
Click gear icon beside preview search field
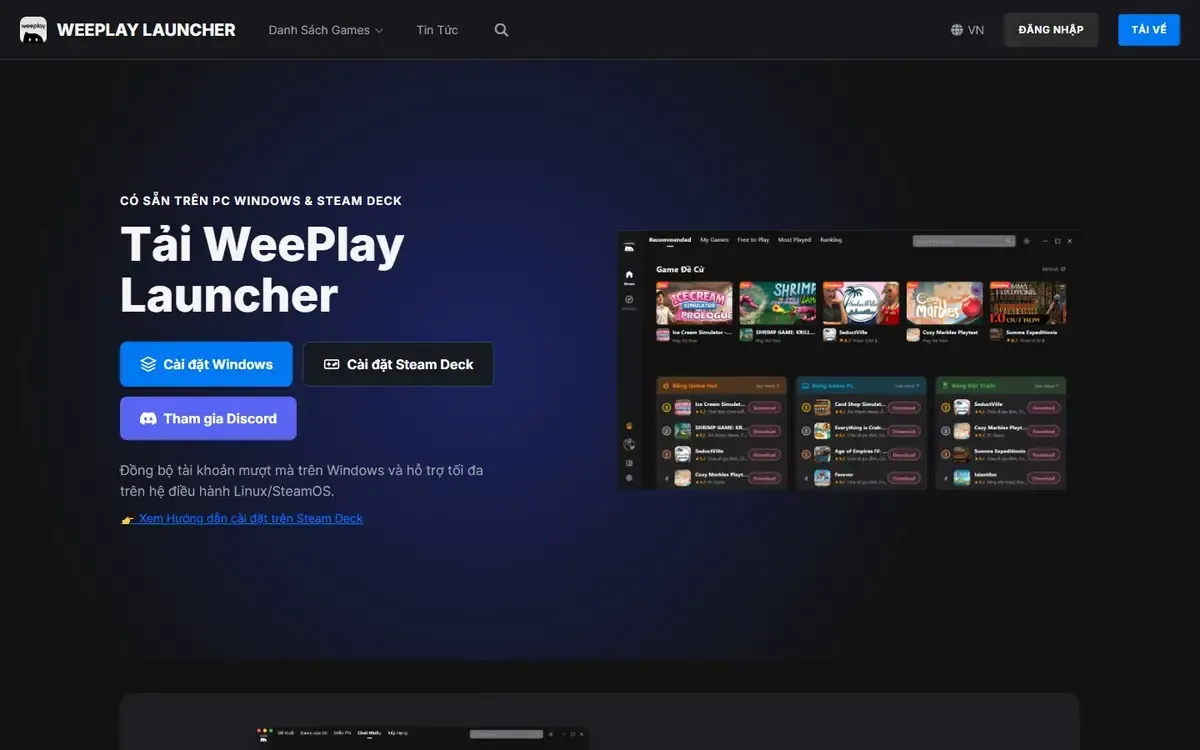1027,241
